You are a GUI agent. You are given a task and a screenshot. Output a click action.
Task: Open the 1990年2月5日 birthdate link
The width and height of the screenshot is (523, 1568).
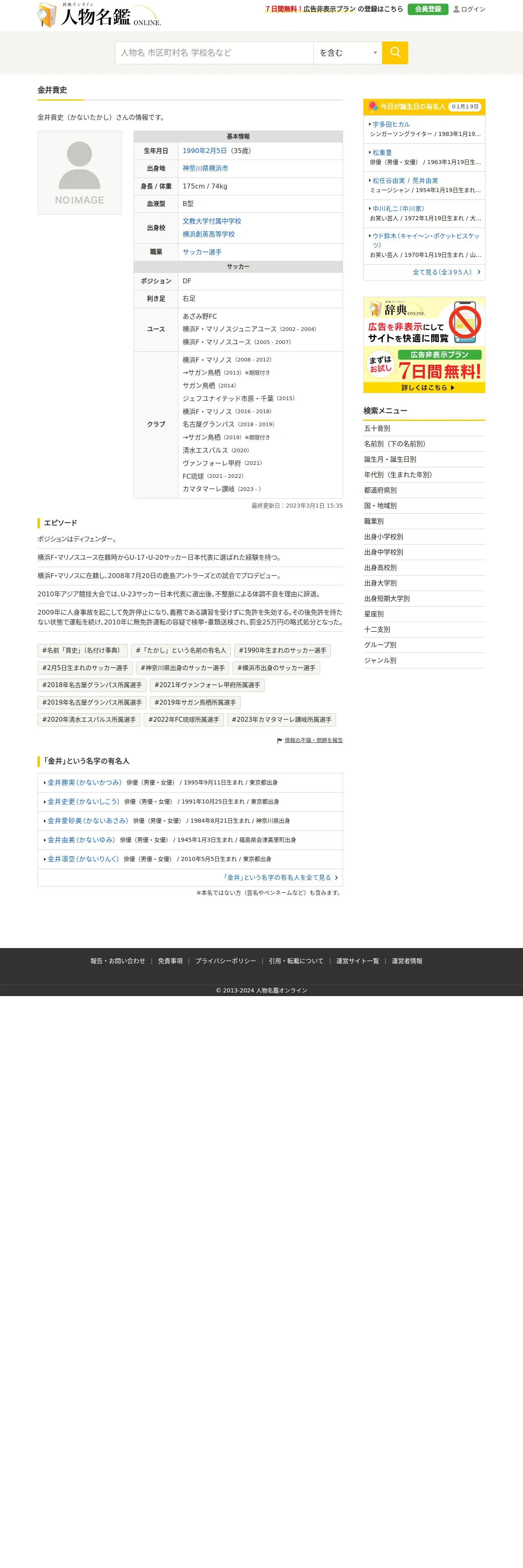click(x=204, y=151)
